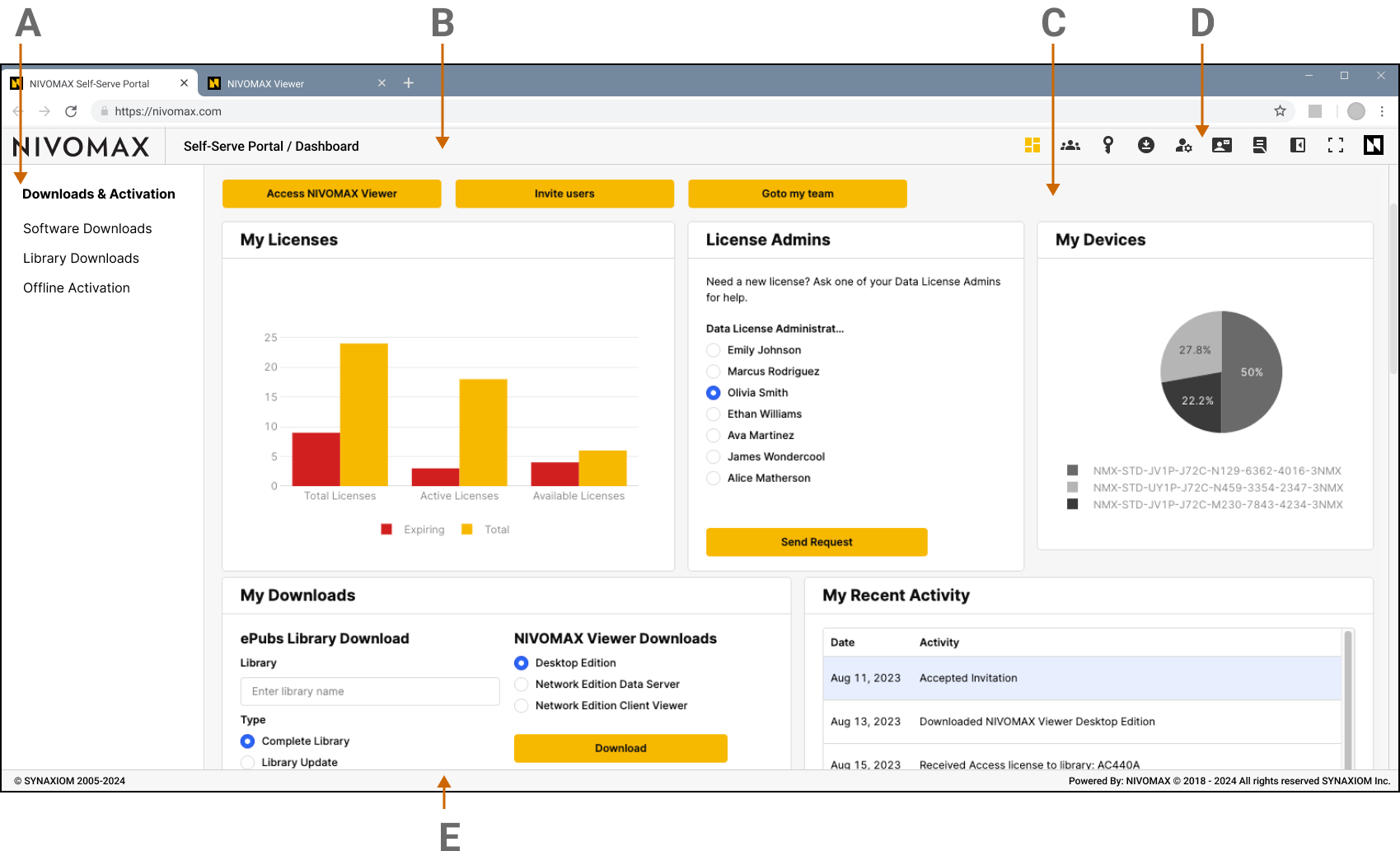Choose Network Edition Data Server option
The width and height of the screenshot is (1400, 851).
tap(522, 685)
